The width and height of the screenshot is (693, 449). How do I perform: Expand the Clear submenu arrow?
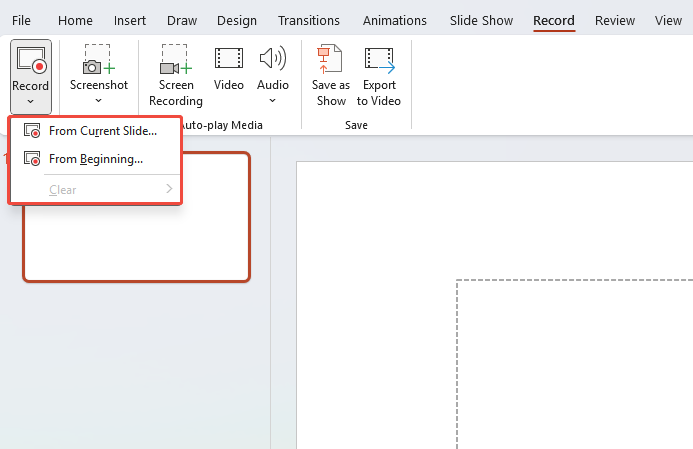coord(169,189)
